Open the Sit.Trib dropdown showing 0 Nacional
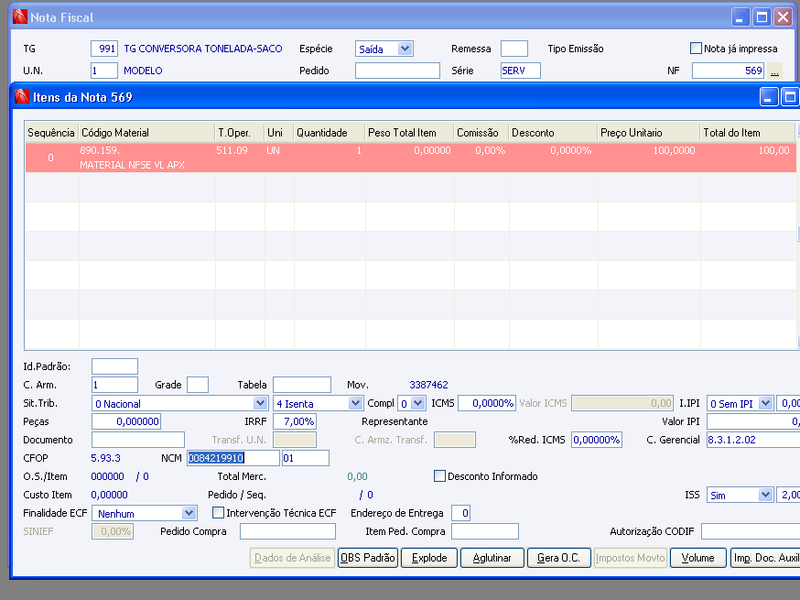Screen dimensions: 800x600 (x=261, y=403)
